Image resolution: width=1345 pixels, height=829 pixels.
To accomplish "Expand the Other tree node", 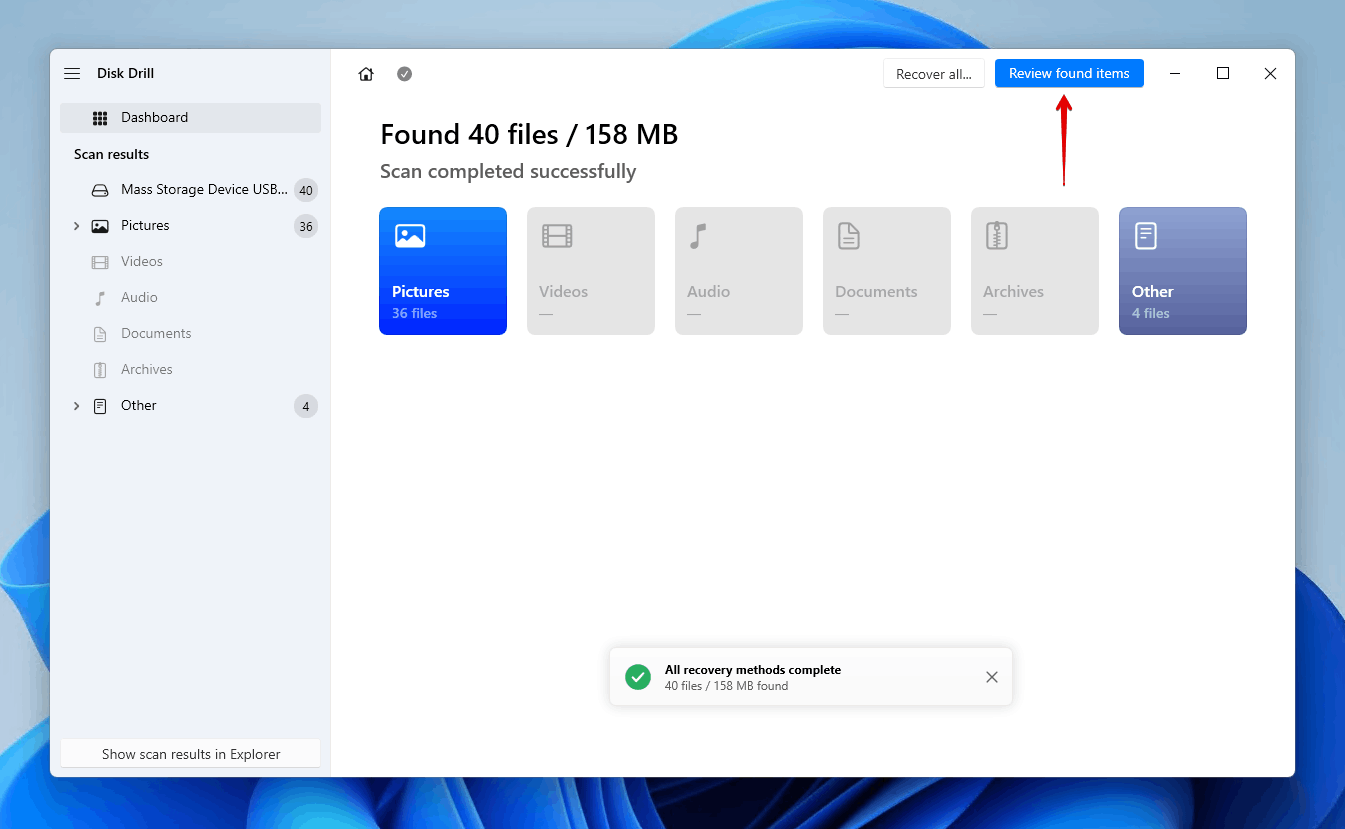I will pyautogui.click(x=76, y=406).
